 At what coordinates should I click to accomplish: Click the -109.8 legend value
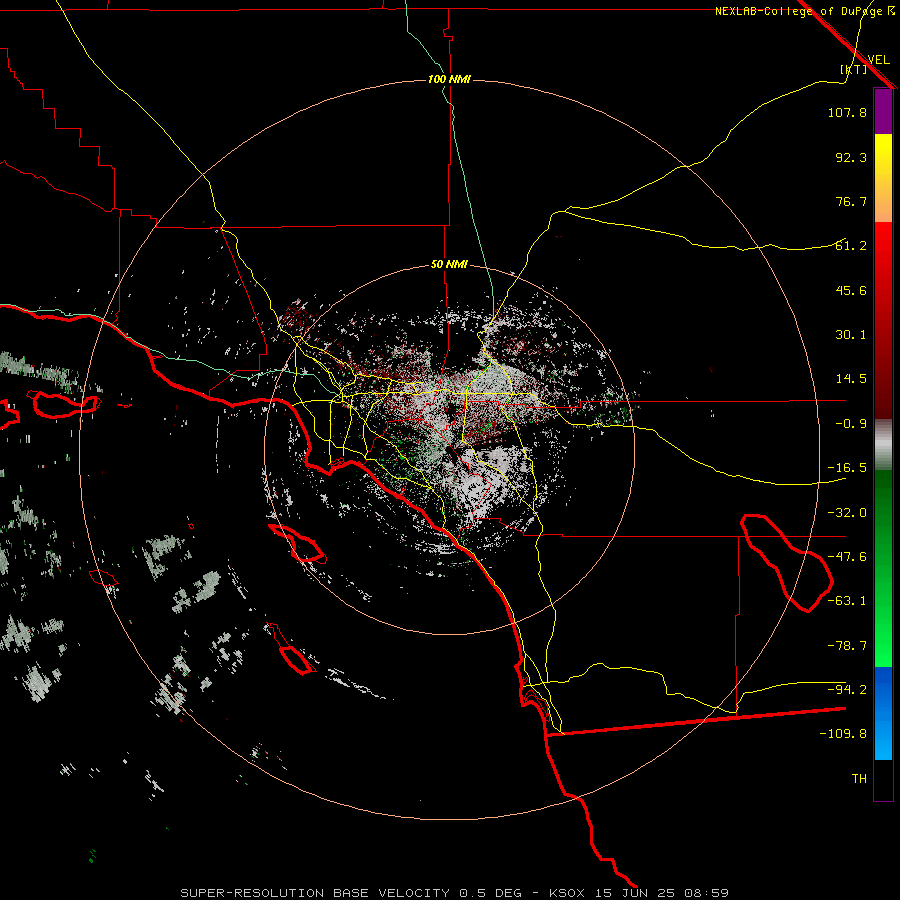[x=843, y=734]
